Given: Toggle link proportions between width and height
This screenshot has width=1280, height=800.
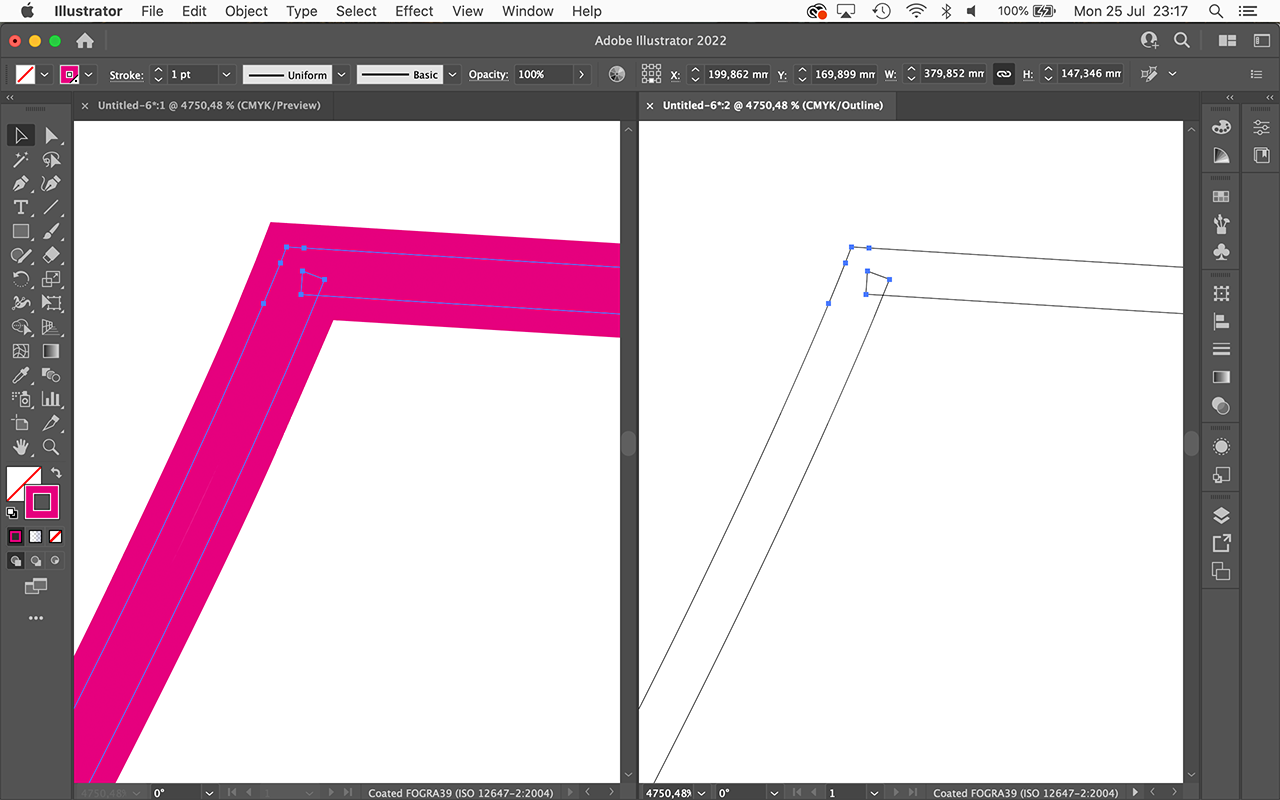Looking at the screenshot, I should click(x=1004, y=74).
